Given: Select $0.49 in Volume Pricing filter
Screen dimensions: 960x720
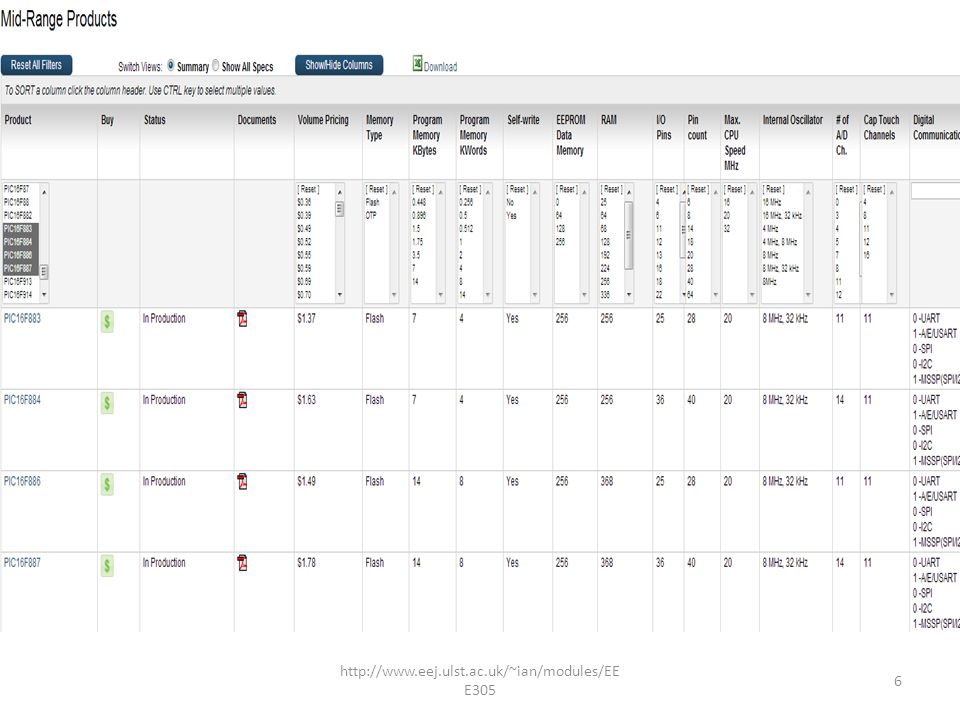Looking at the screenshot, I should (x=304, y=229).
